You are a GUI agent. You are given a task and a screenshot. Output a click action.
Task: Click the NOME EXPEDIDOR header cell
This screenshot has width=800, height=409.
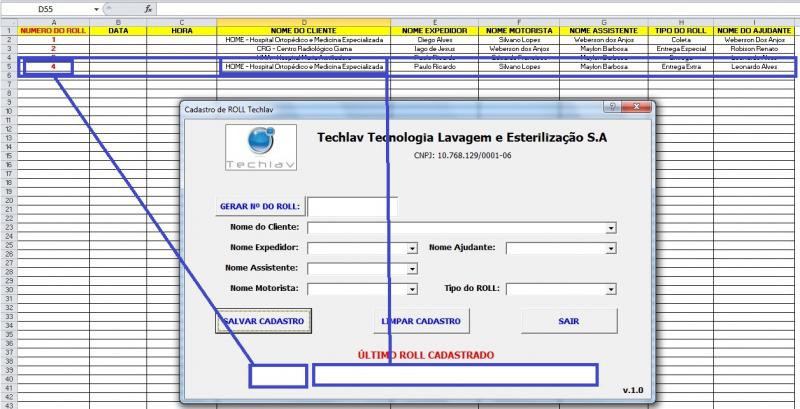(435, 31)
